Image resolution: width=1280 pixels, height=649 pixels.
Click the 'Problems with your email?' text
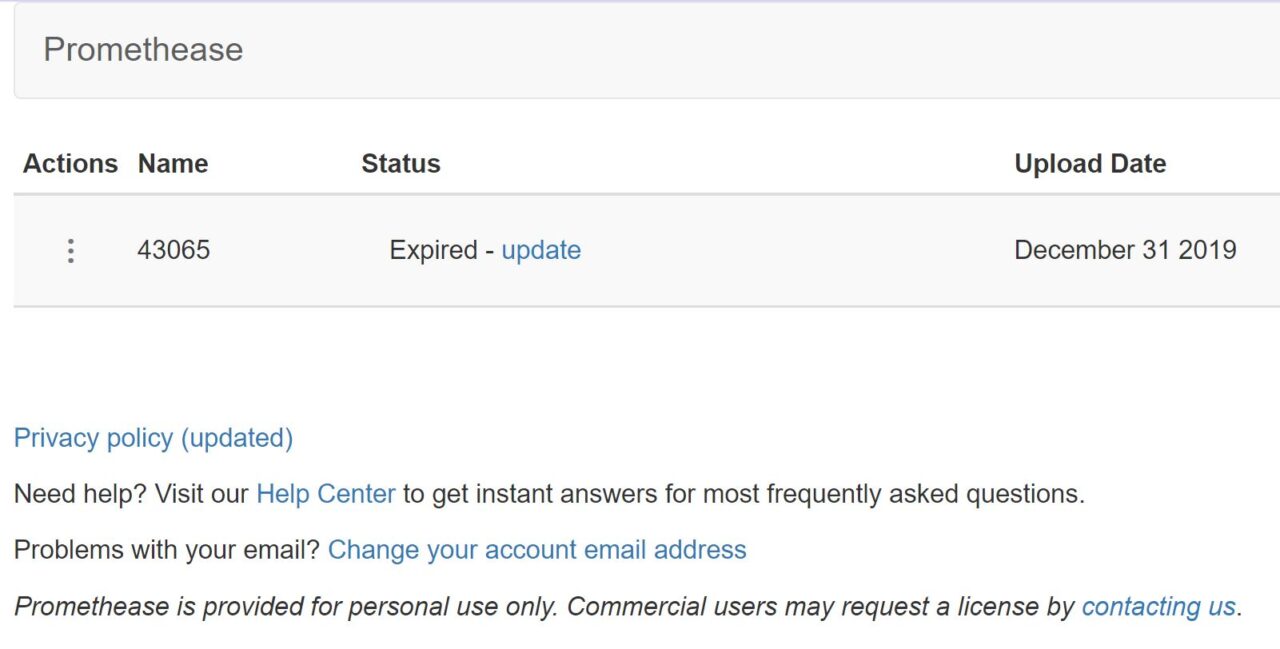click(x=166, y=550)
